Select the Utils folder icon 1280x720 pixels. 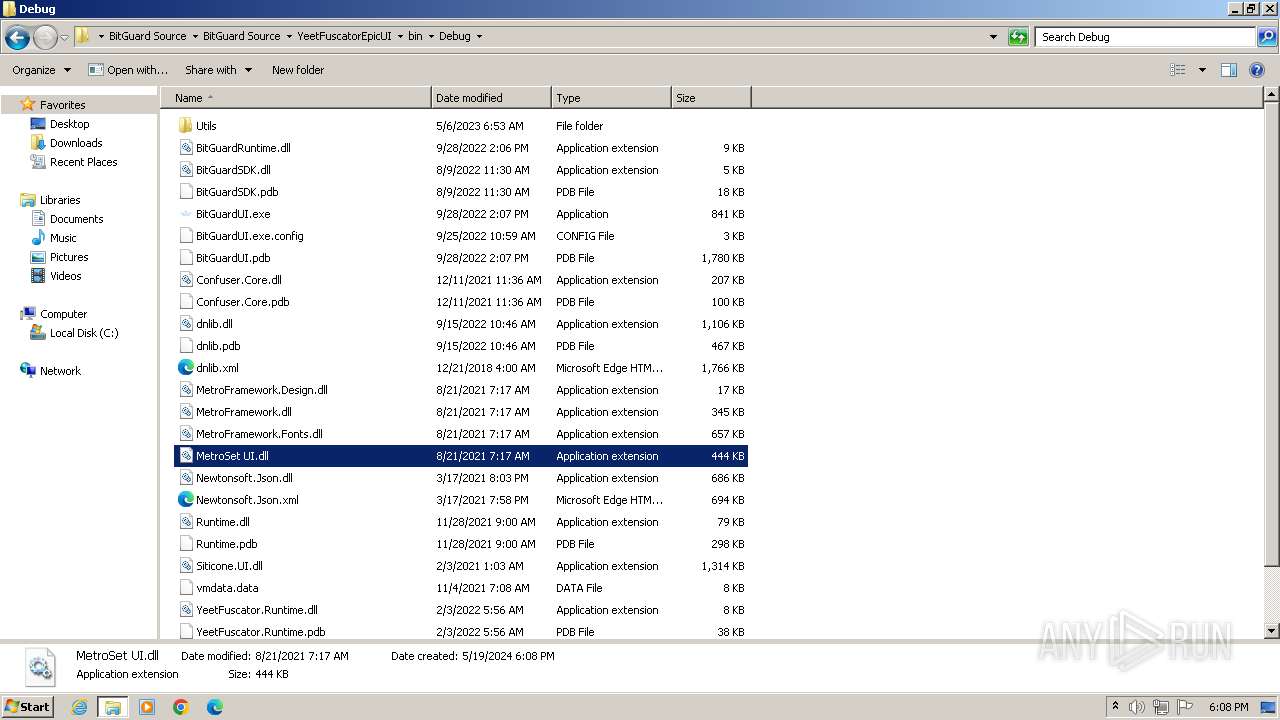point(185,126)
